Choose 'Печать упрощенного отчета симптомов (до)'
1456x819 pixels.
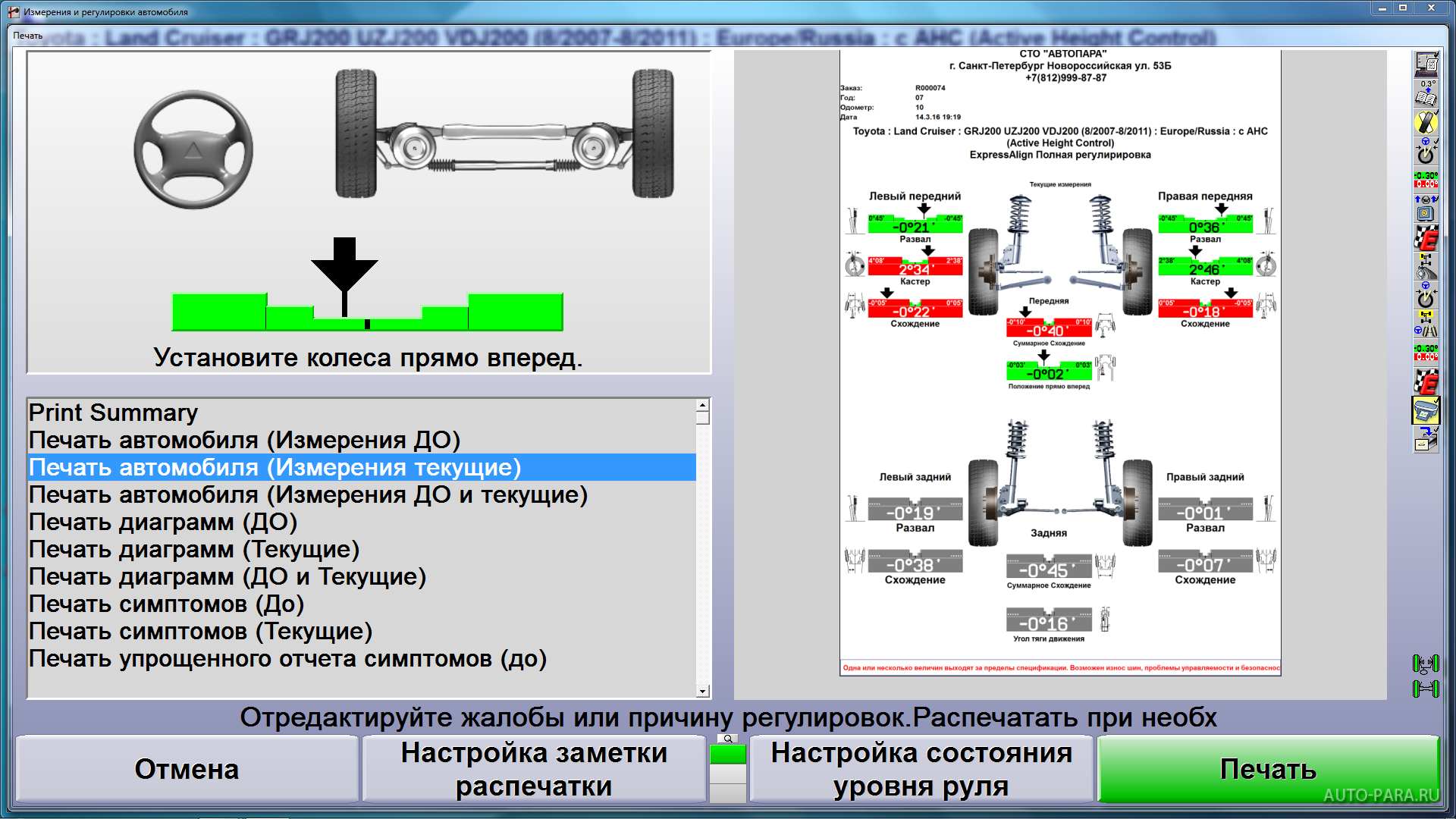pos(362,658)
